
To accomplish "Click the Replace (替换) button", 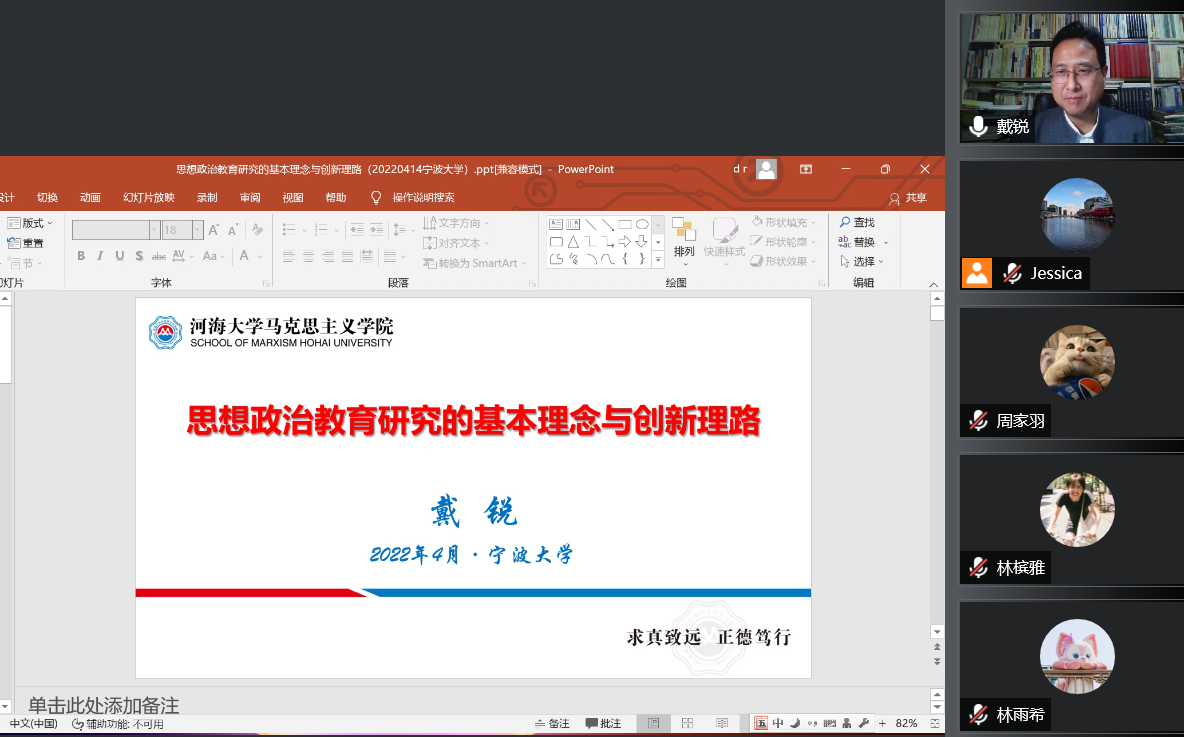I will tap(863, 242).
